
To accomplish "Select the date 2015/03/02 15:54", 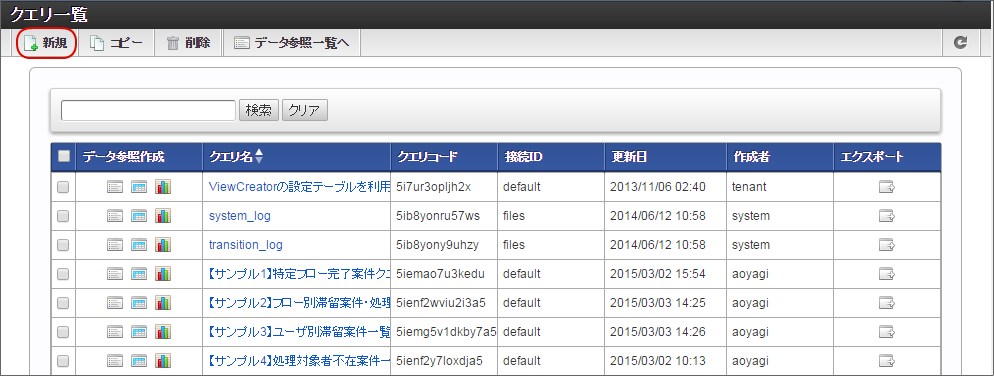I will (x=657, y=274).
